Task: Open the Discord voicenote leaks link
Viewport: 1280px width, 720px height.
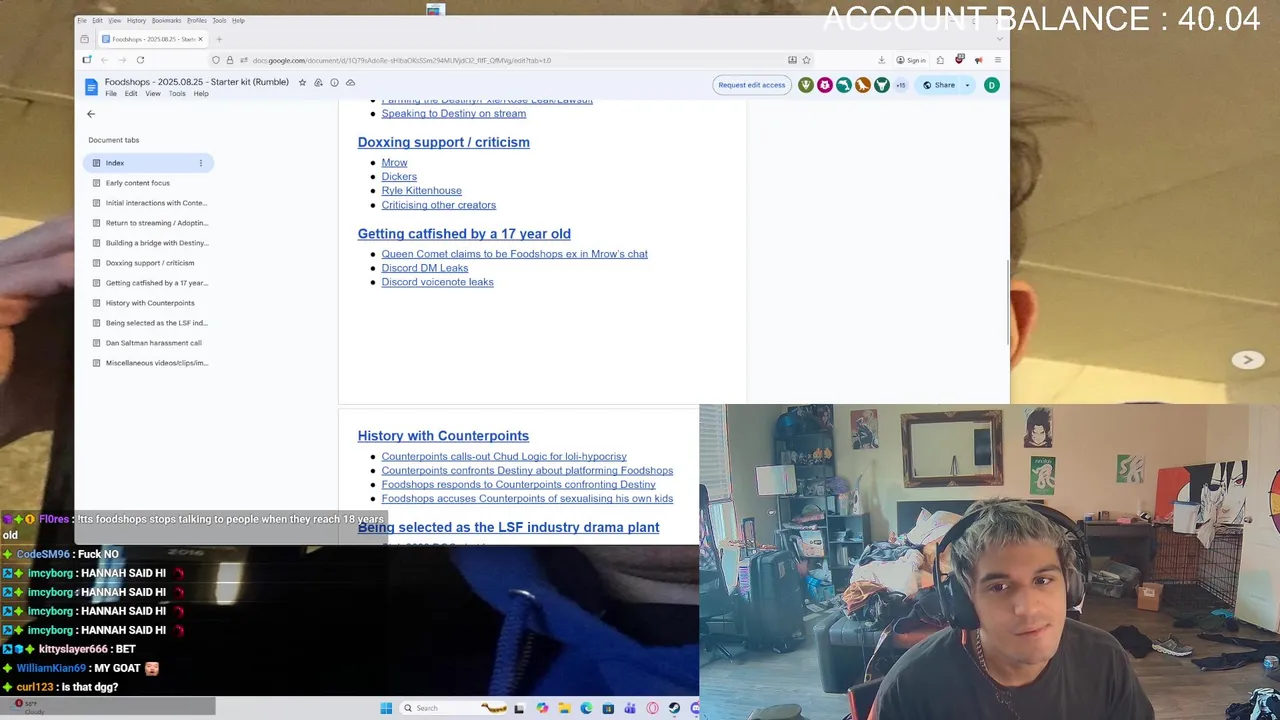Action: point(437,282)
